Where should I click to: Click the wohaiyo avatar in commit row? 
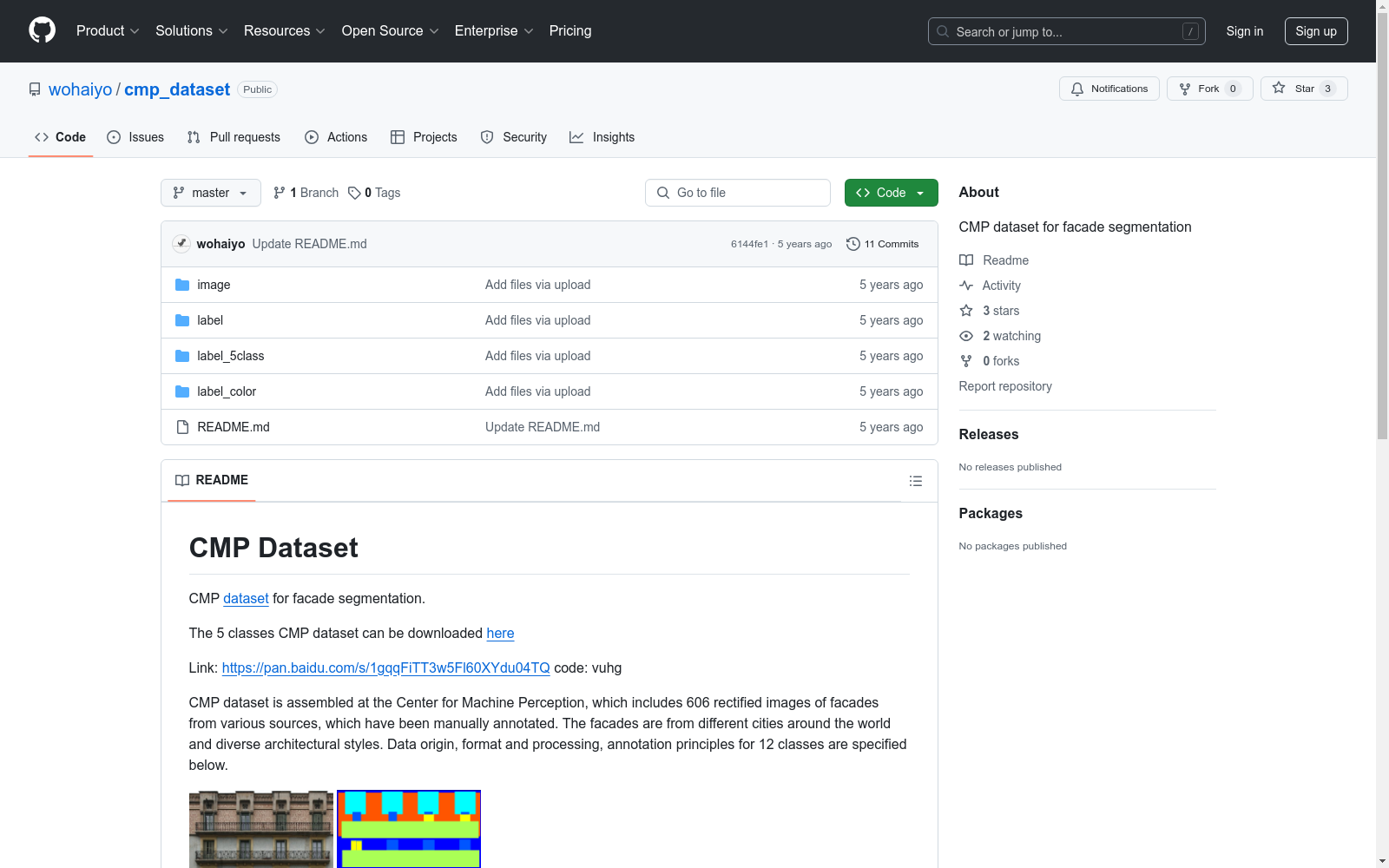pos(181,244)
